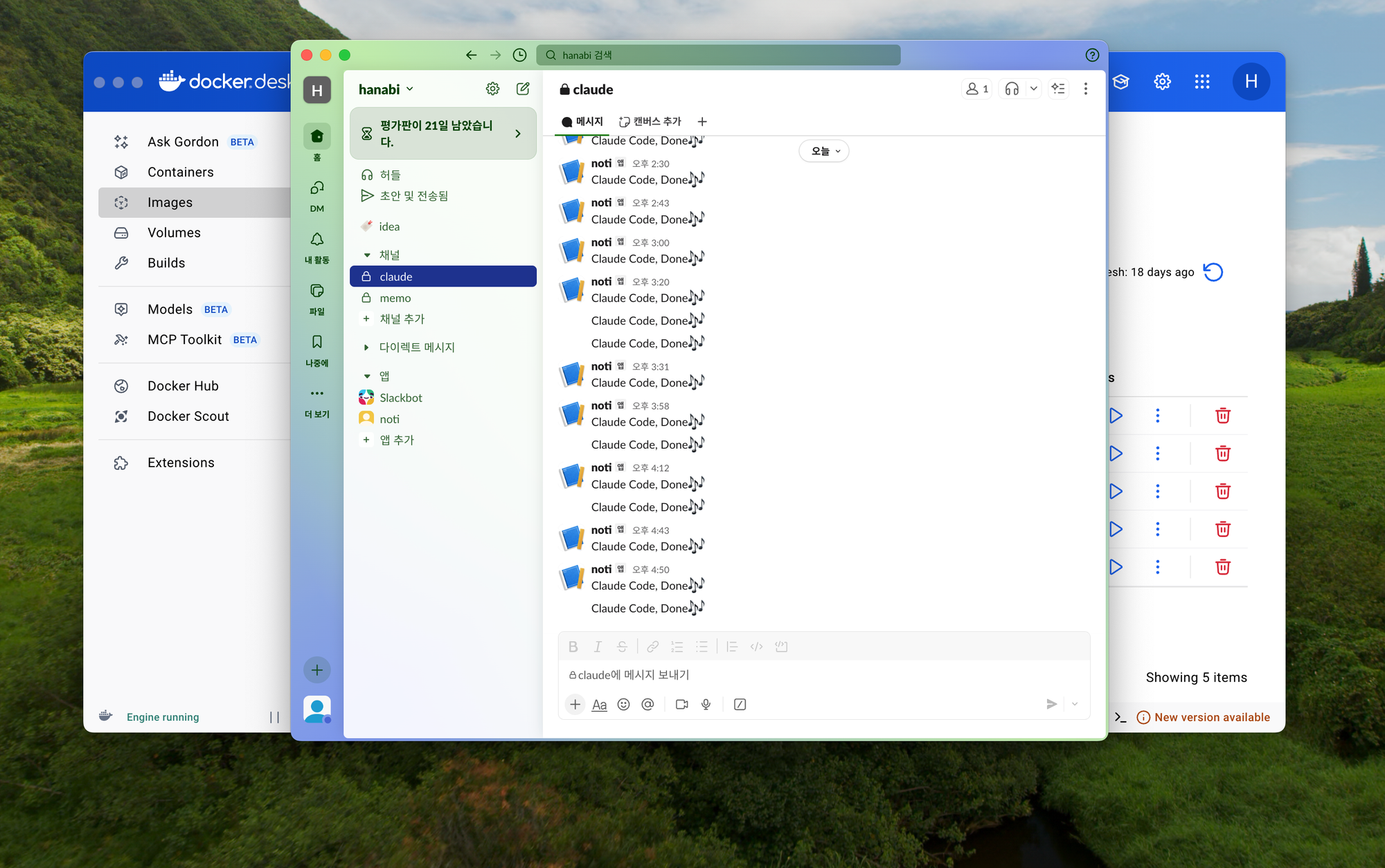Viewport: 1385px width, 868px height.
Task: Open slash shortcuts in composer
Action: tap(740, 704)
